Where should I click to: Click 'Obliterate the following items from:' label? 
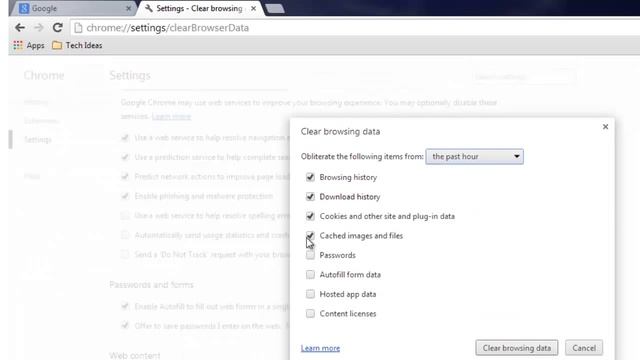(362, 157)
